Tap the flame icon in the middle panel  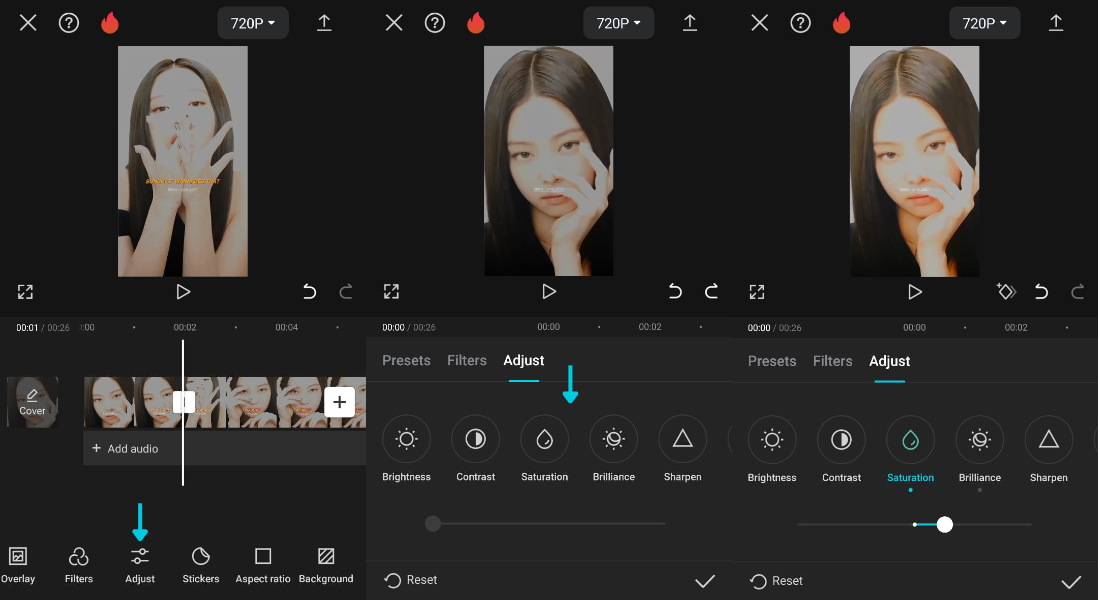click(x=476, y=22)
